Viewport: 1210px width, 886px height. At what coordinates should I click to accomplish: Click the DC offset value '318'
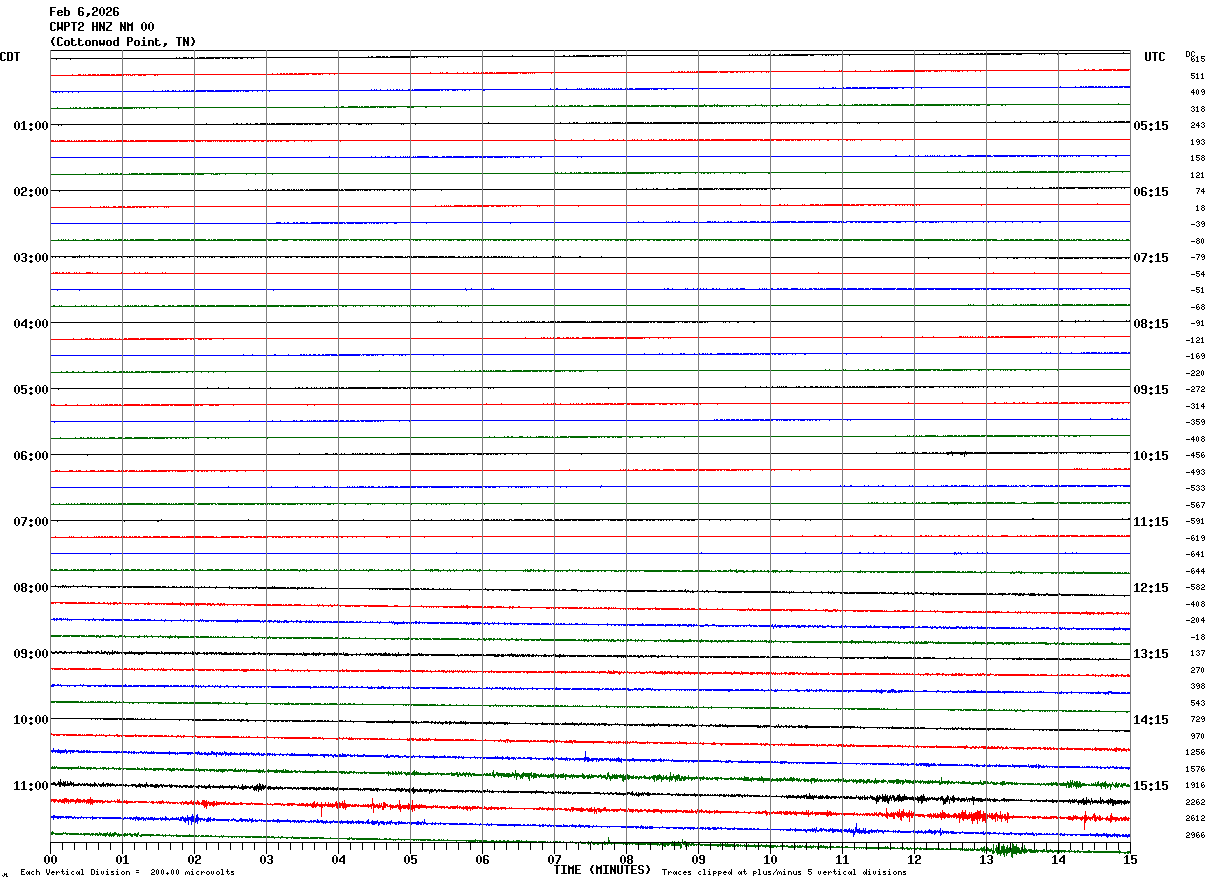coord(1197,109)
